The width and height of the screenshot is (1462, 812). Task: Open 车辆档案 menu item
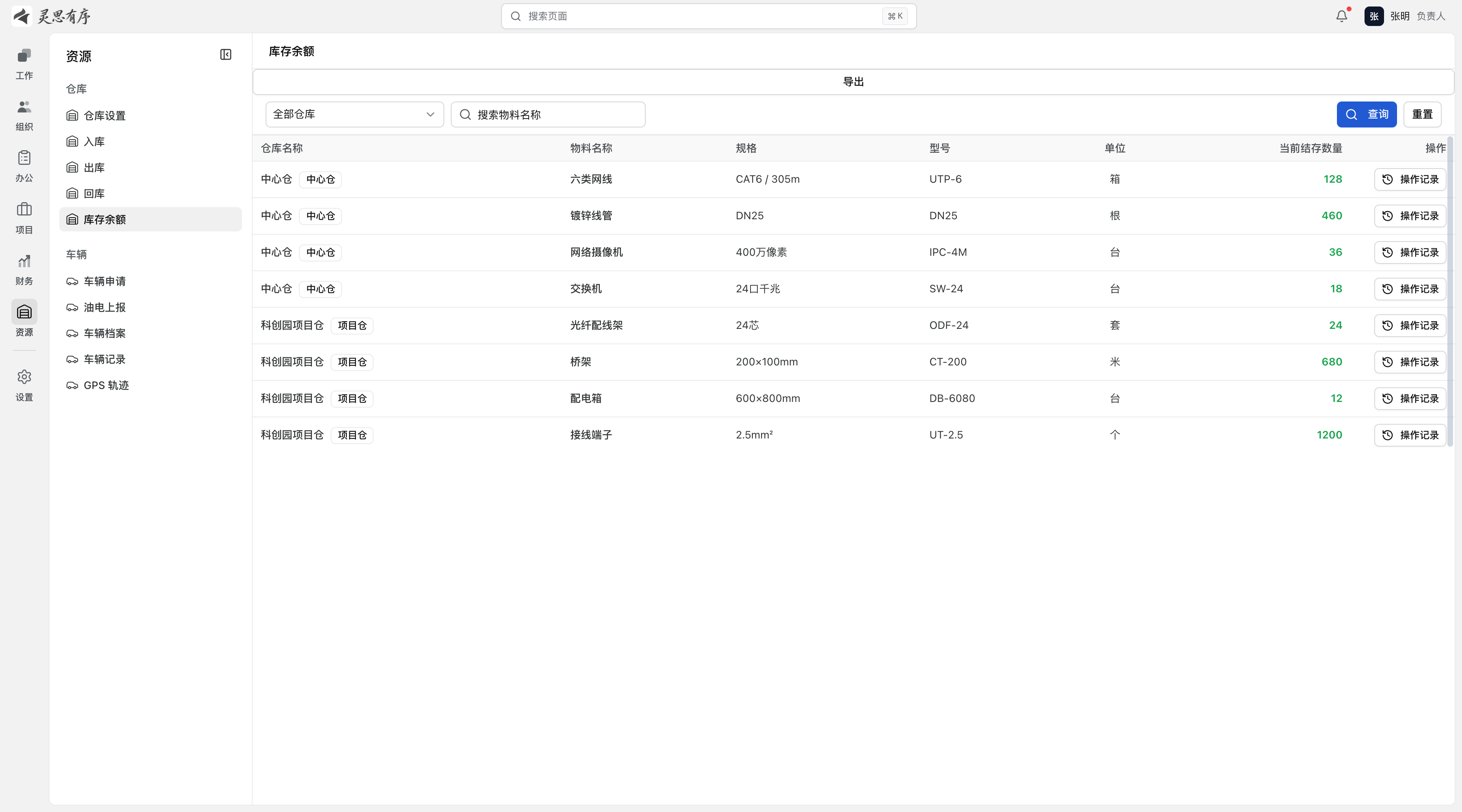tap(150, 334)
